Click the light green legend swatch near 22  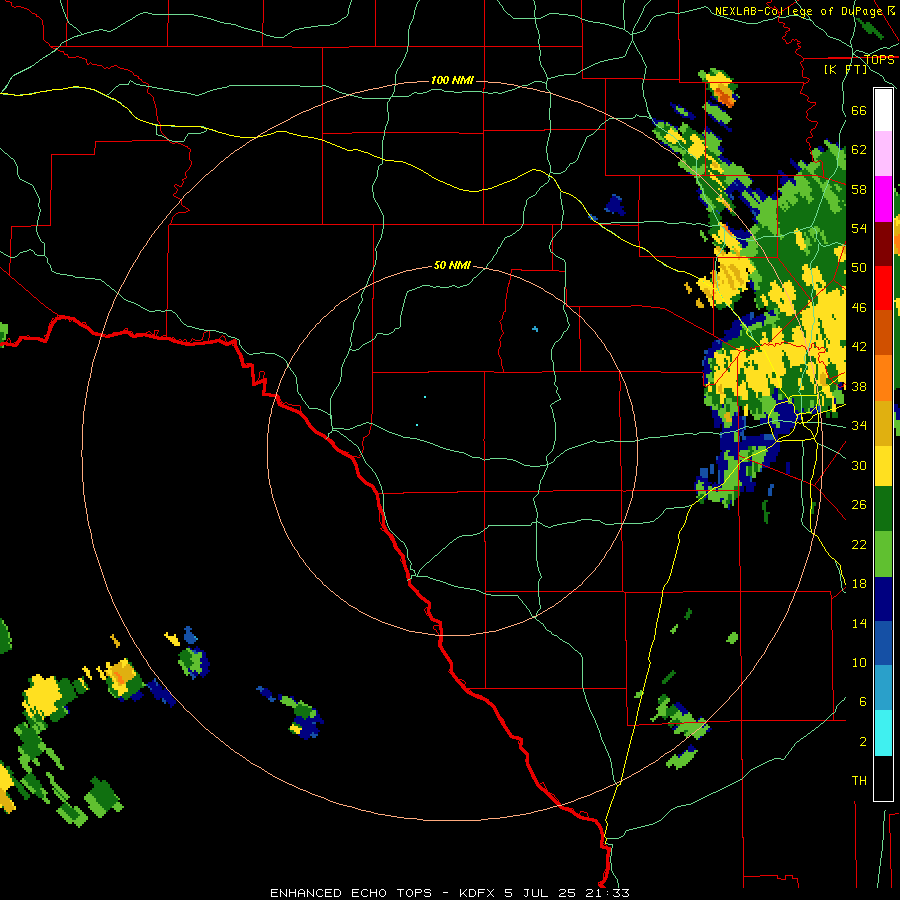883,554
